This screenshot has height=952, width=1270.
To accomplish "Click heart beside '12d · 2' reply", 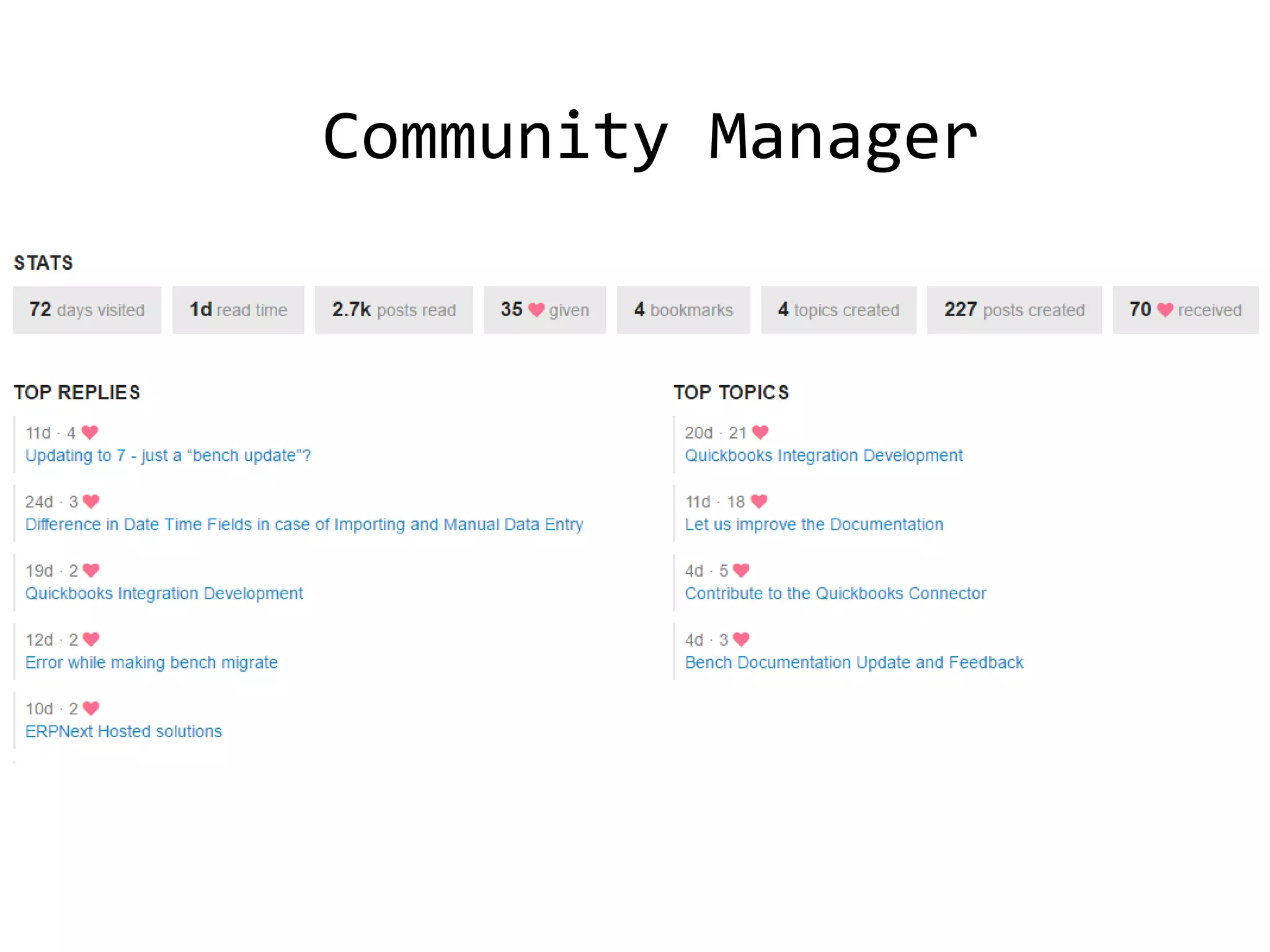I will 91,639.
